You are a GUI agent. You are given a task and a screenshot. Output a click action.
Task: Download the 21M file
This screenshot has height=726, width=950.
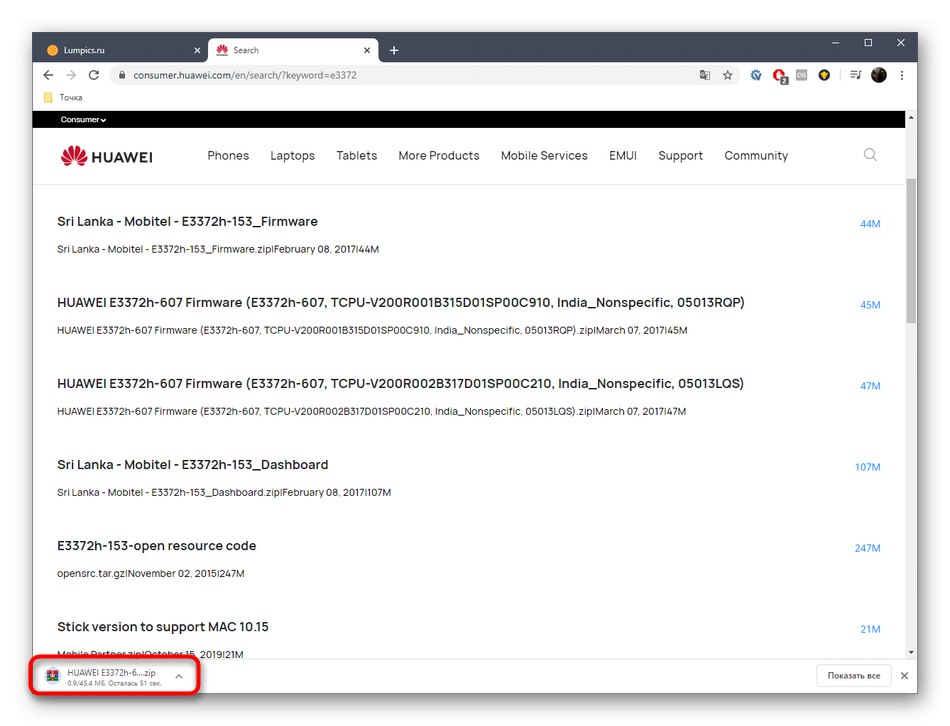[x=870, y=629]
